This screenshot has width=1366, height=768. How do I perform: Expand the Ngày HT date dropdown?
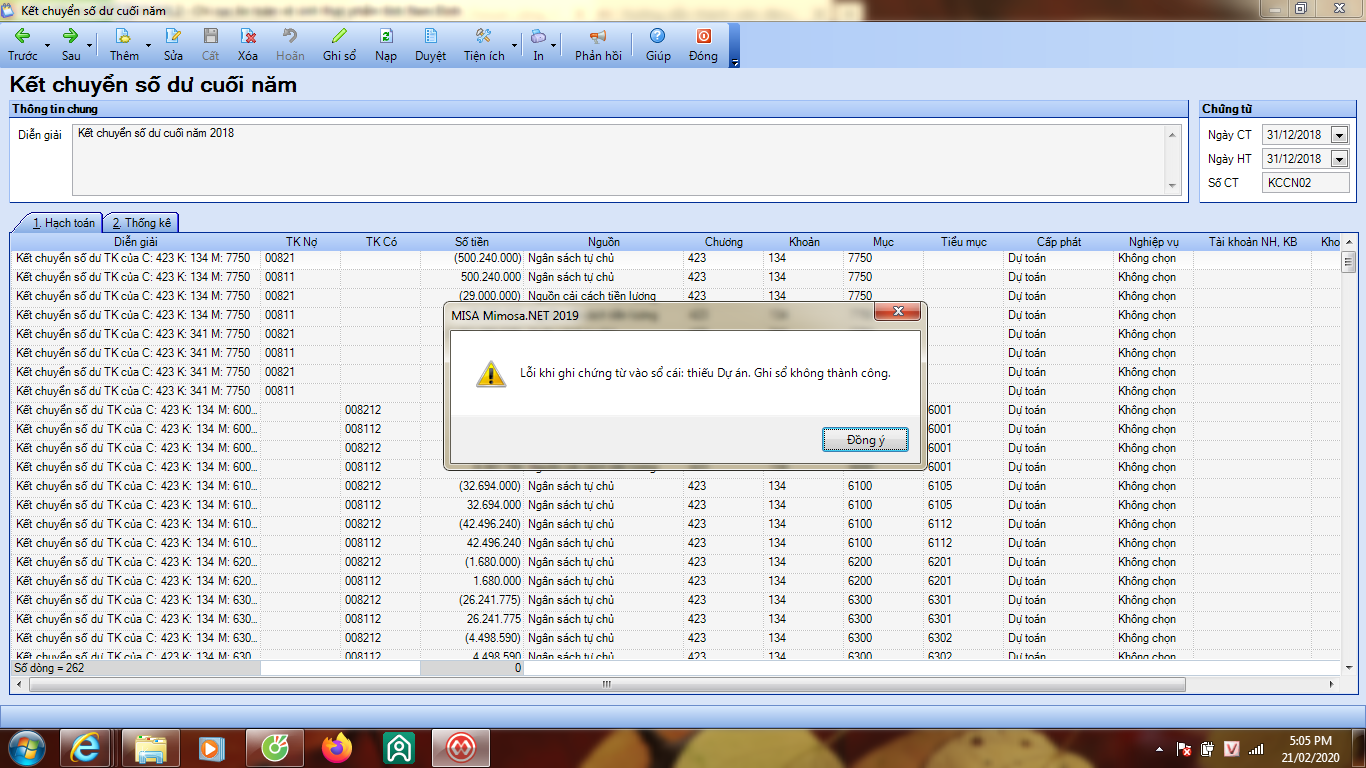click(1339, 159)
